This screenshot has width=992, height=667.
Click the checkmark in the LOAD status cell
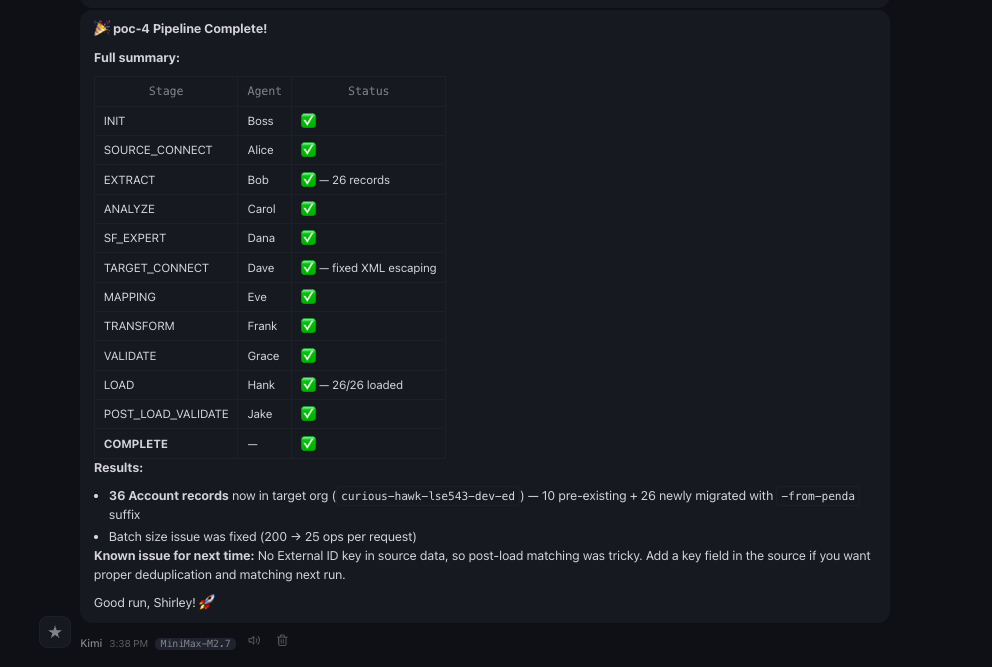tap(308, 384)
